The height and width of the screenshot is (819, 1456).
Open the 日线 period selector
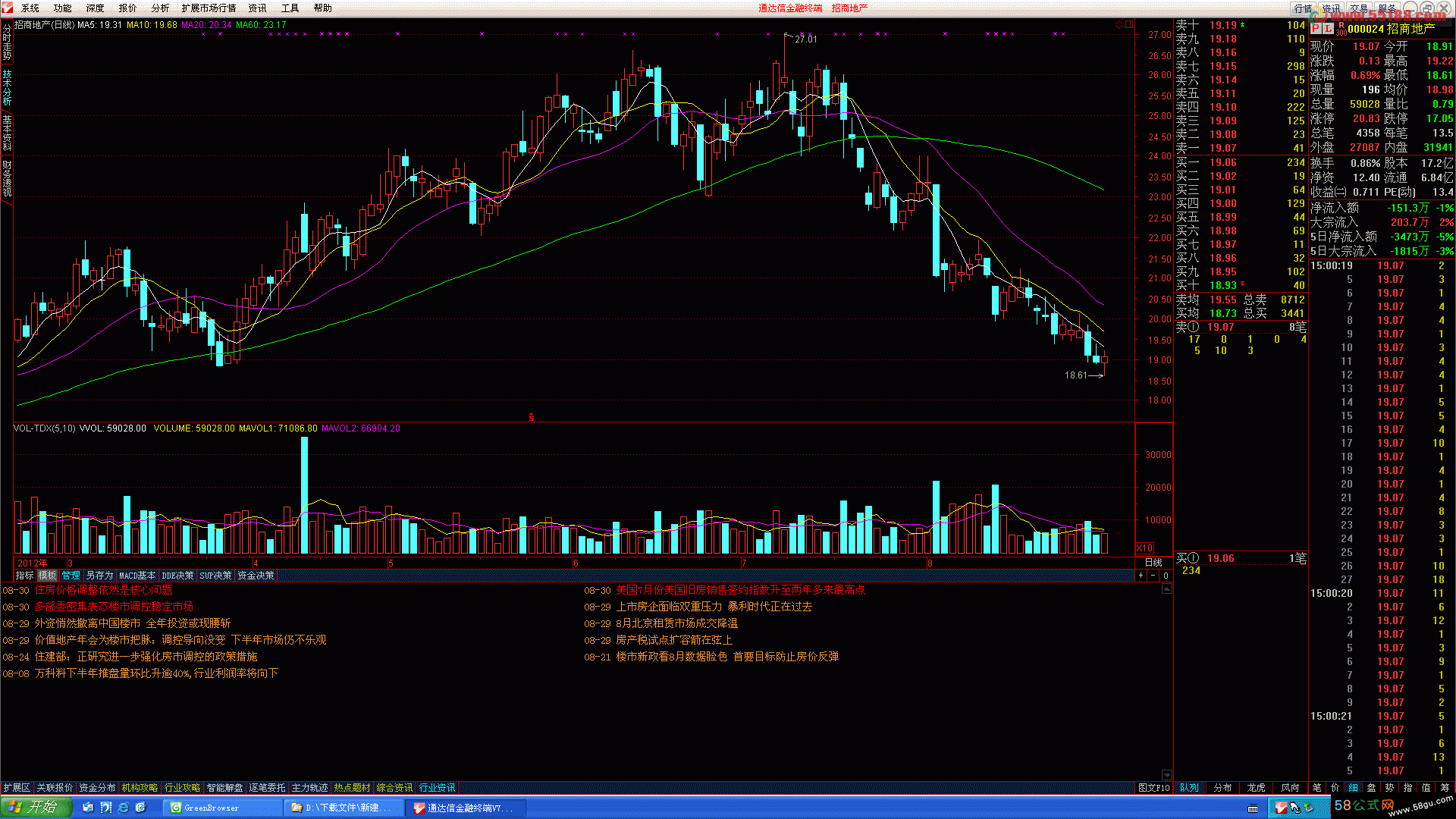[x=1153, y=563]
